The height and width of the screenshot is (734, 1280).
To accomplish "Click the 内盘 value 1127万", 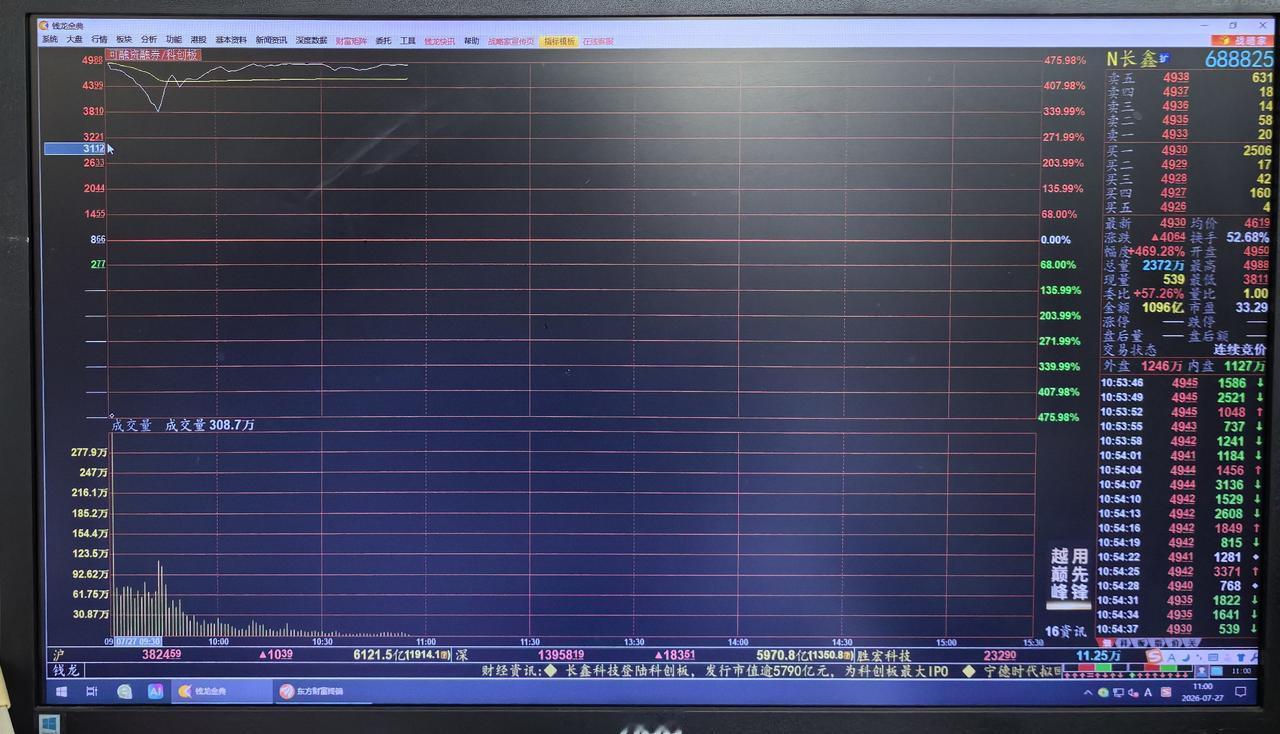I will point(1244,367).
